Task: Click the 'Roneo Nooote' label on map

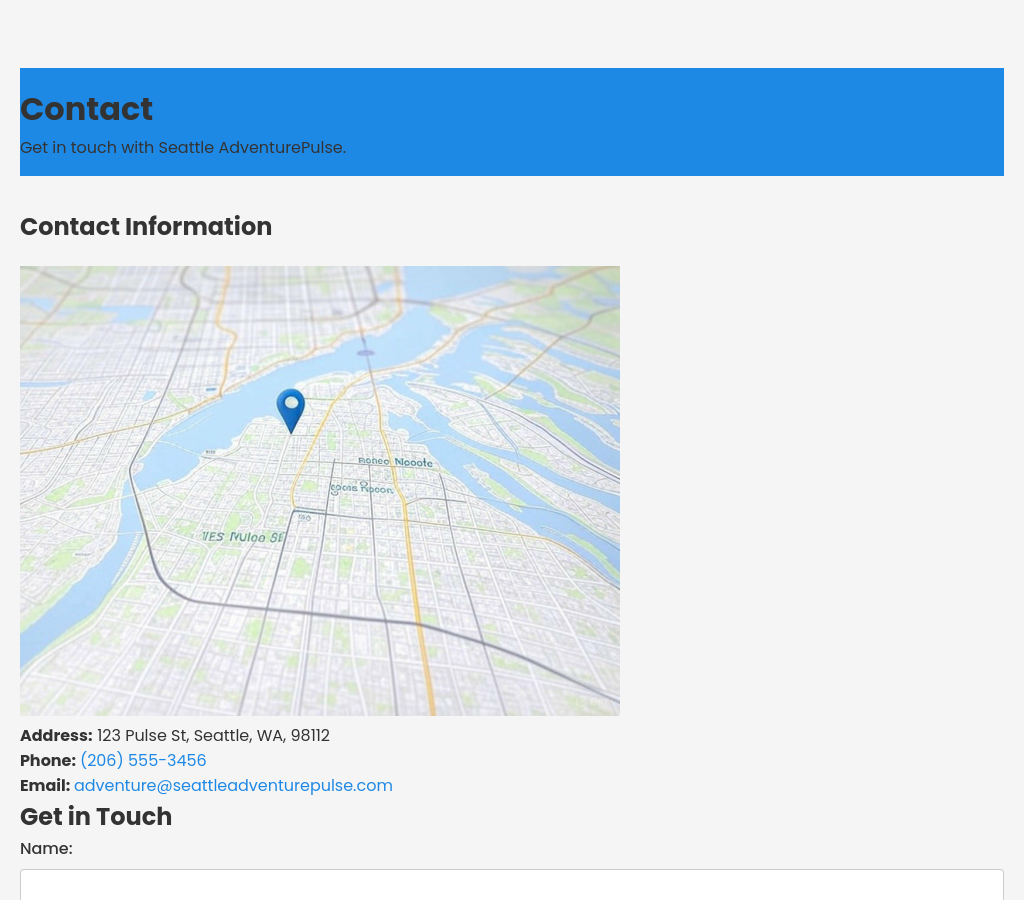Action: [395, 462]
